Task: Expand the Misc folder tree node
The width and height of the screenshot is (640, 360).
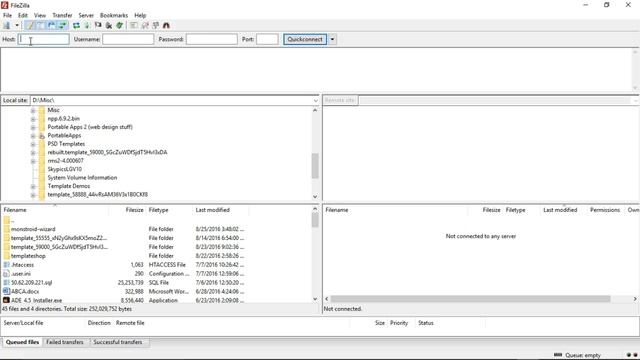Action: (x=33, y=110)
